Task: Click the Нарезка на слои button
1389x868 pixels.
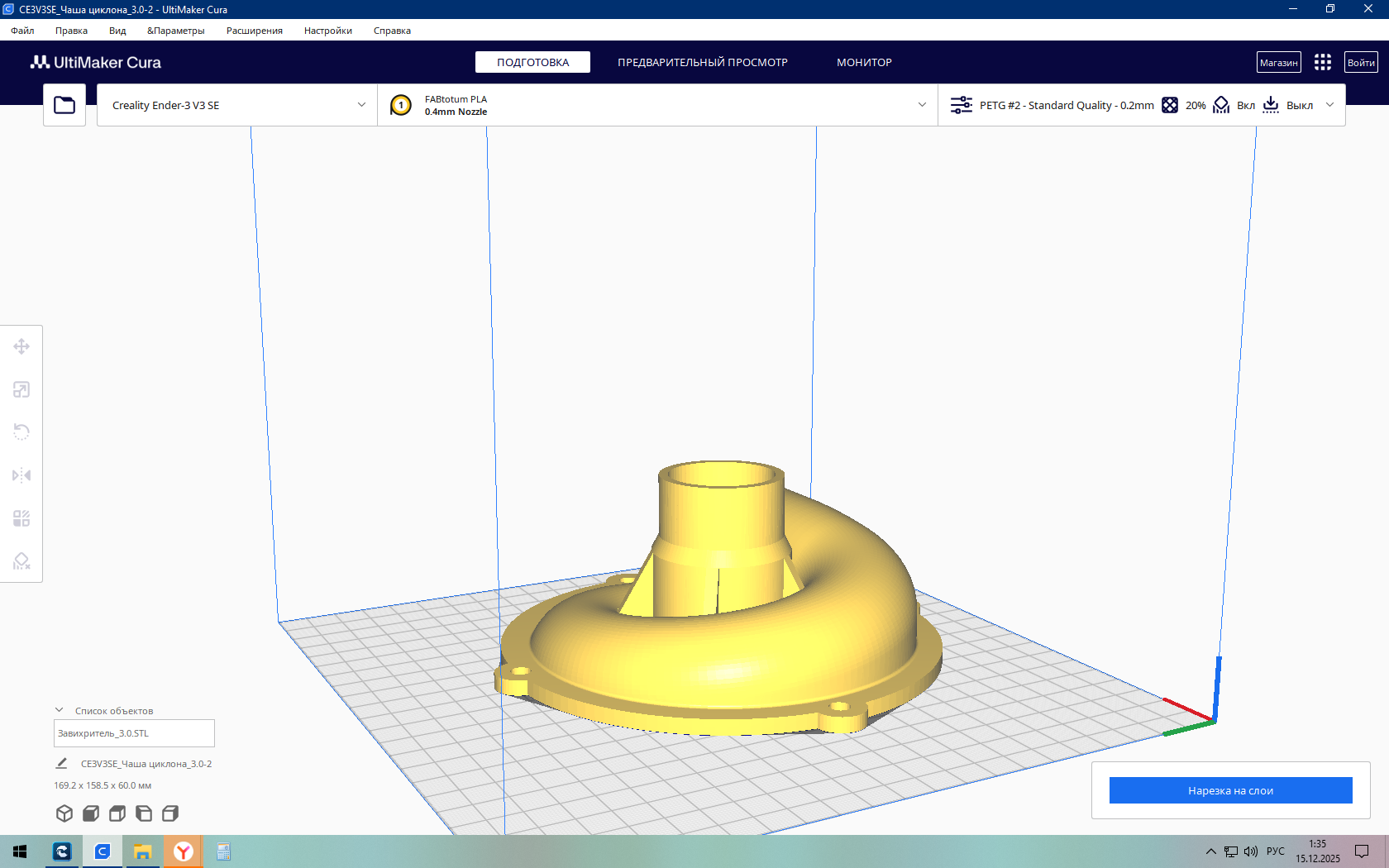Action: pyautogui.click(x=1230, y=790)
